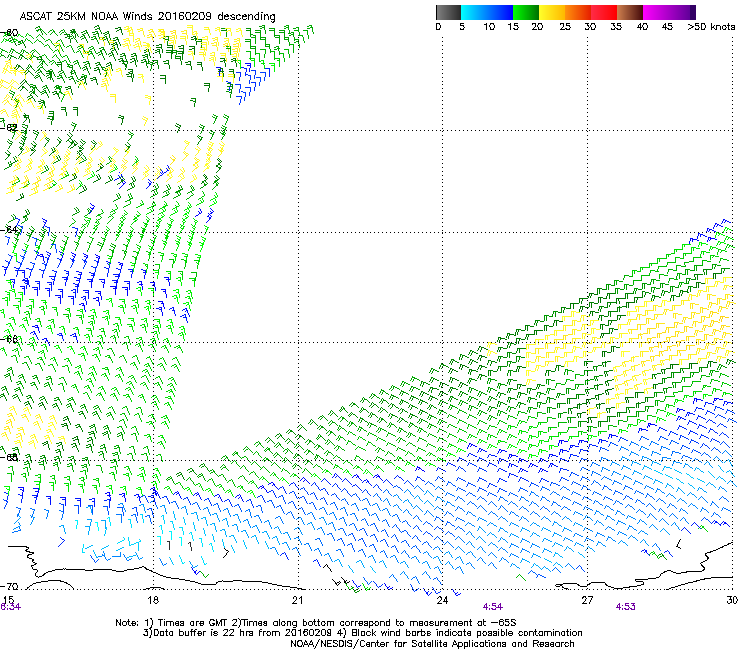Click the longitude axis label '27'
740x650 pixels.
pyautogui.click(x=587, y=600)
